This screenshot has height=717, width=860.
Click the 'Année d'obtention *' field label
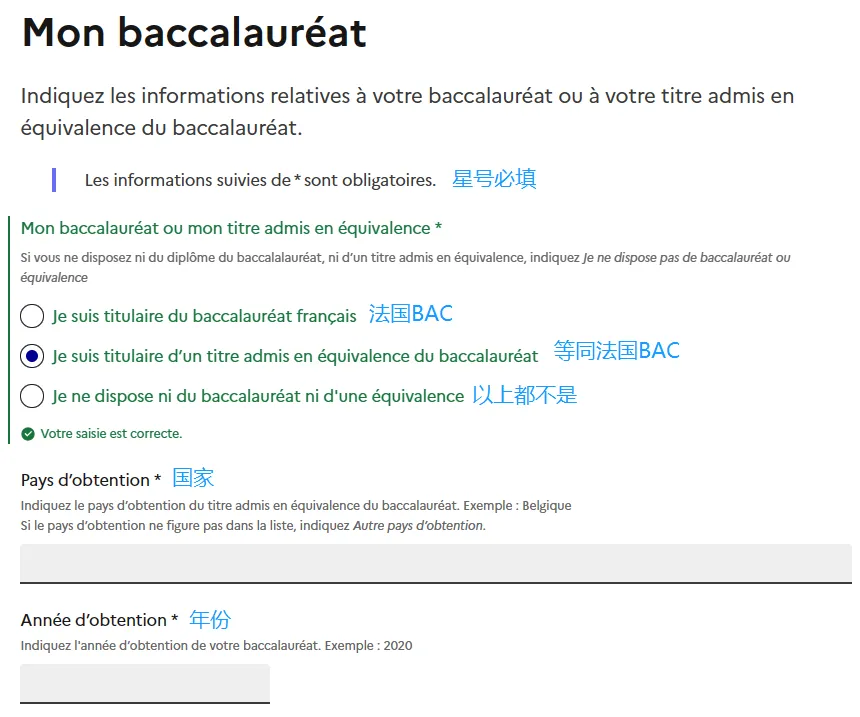click(99, 620)
